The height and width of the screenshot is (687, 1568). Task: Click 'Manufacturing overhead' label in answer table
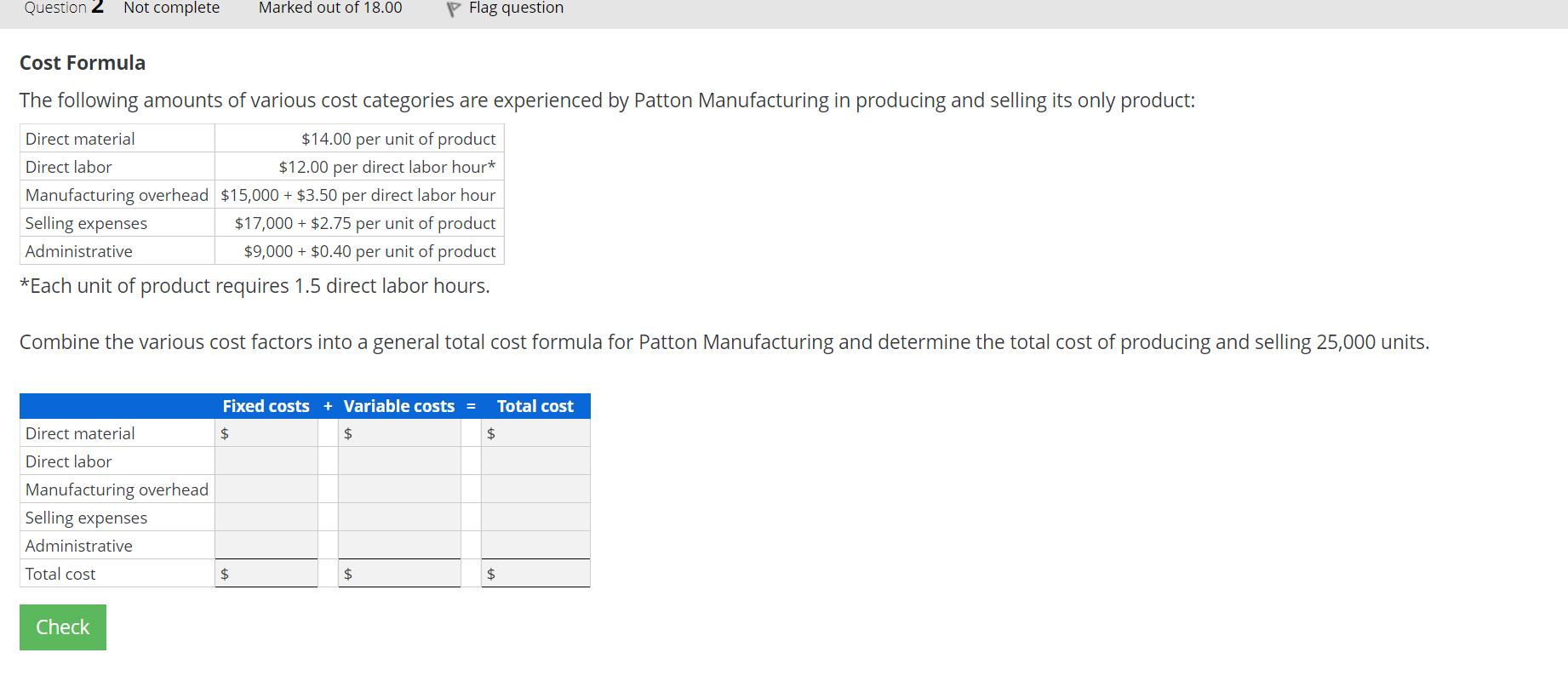117,489
